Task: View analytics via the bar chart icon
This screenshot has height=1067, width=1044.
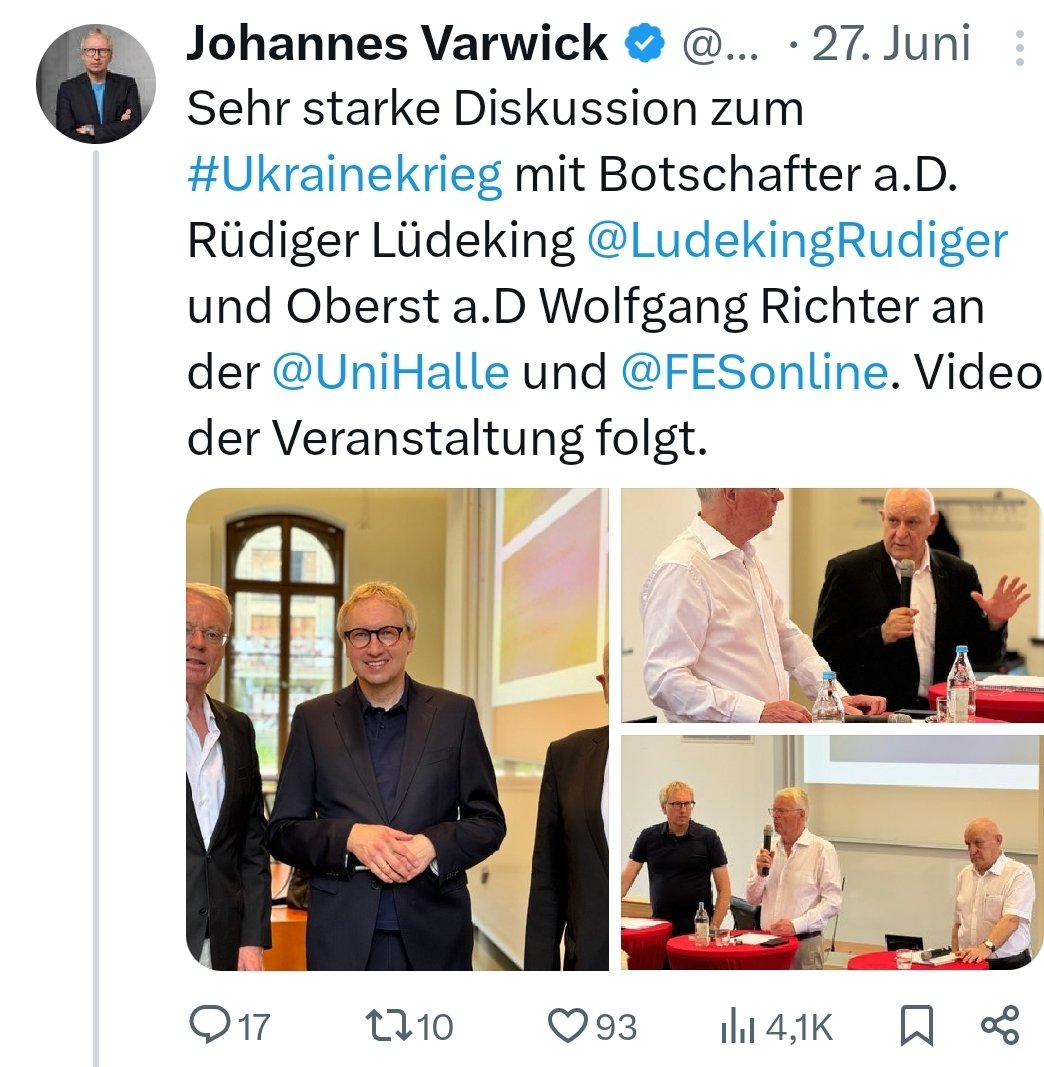Action: 738,1027
